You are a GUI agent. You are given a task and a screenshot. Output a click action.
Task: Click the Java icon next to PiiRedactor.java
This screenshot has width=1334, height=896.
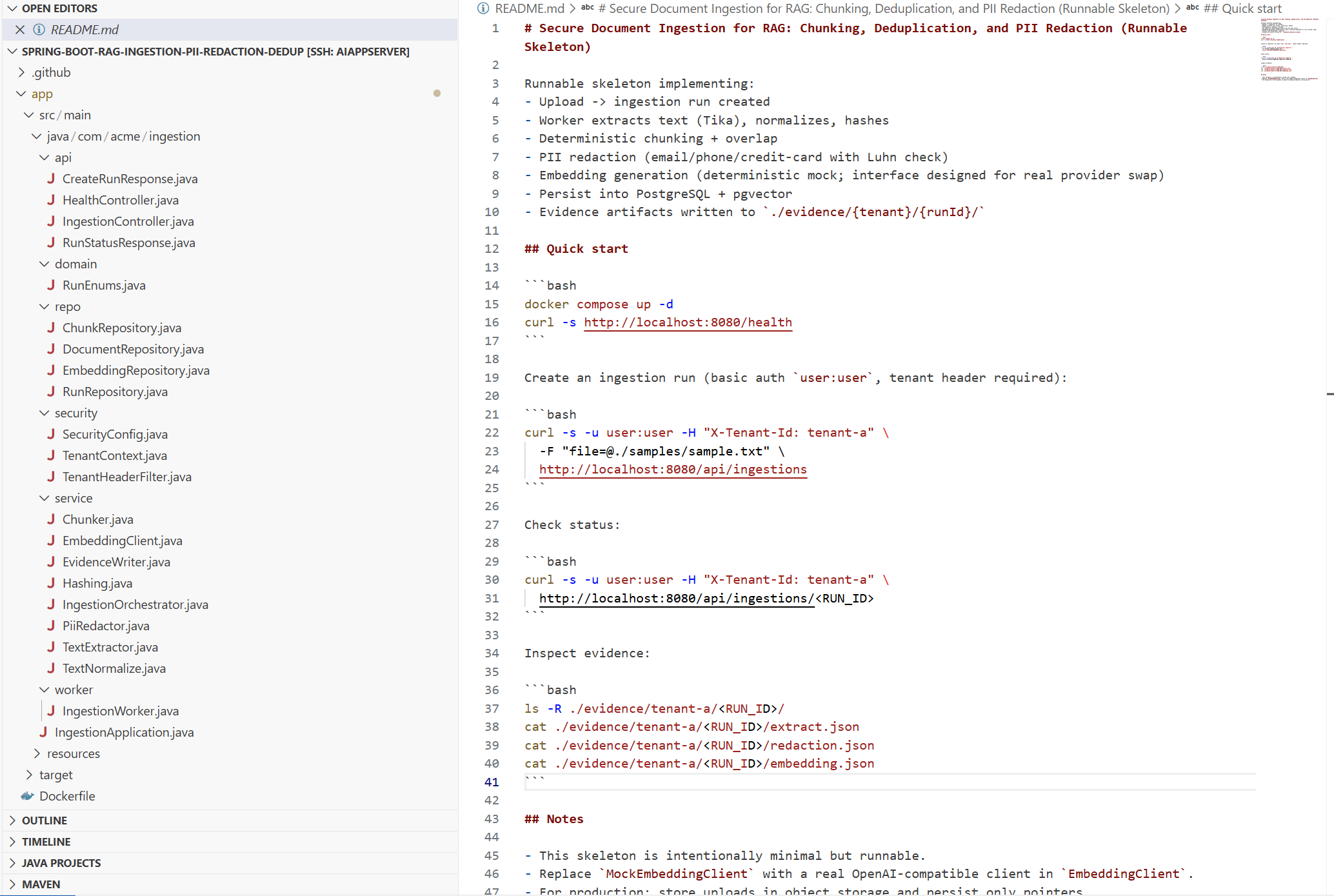click(x=52, y=626)
